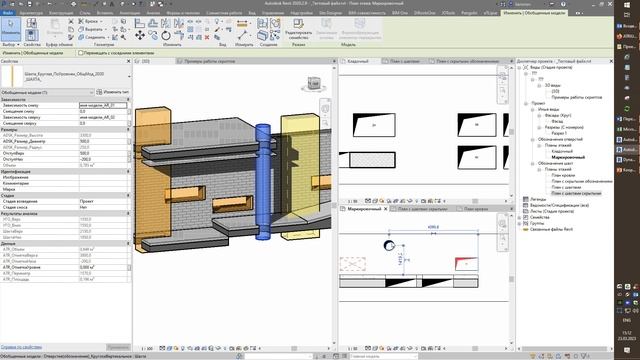
Task: Expand the Семейства tree node
Action: pyautogui.click(x=520, y=218)
